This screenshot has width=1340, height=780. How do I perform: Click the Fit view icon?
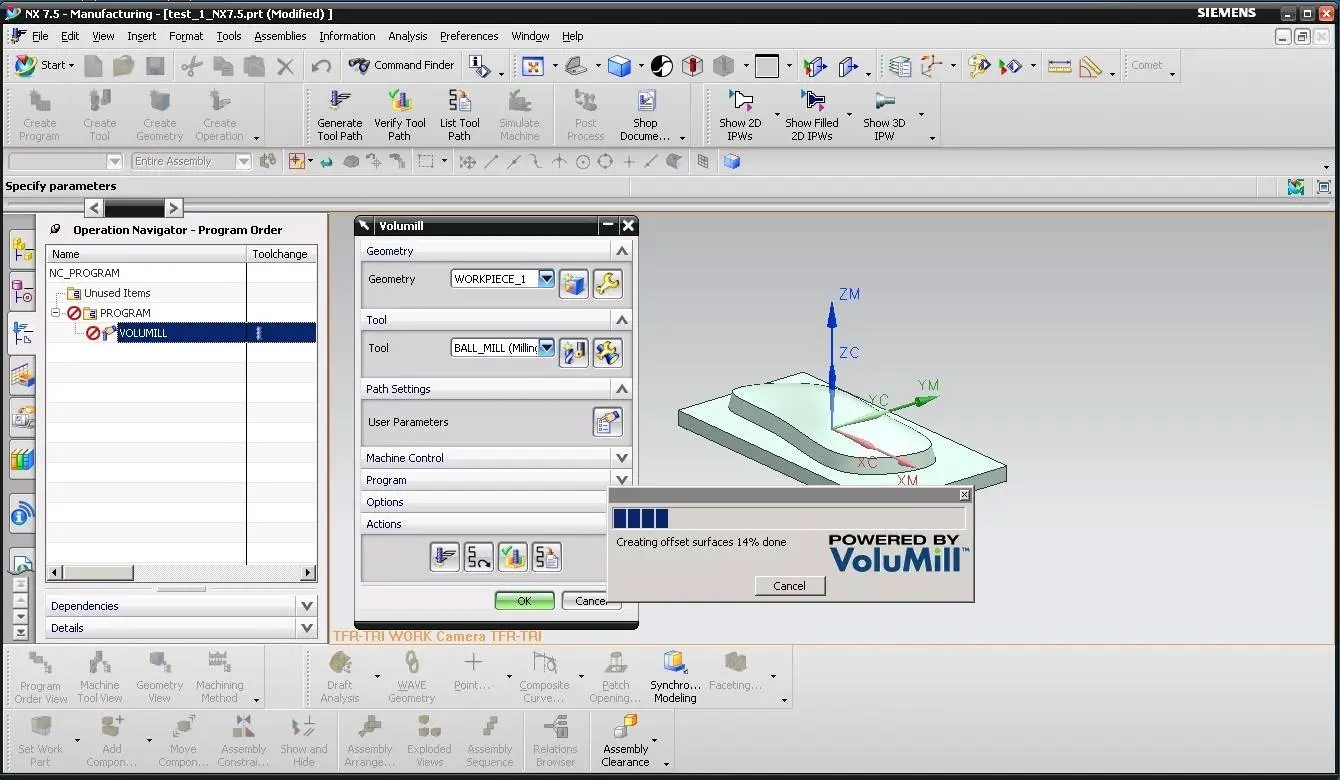pos(532,66)
